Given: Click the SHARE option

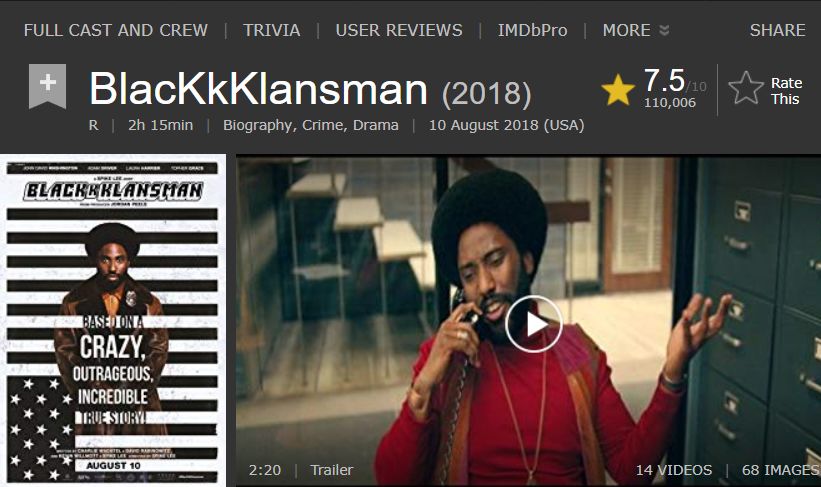Looking at the screenshot, I should tap(777, 30).
